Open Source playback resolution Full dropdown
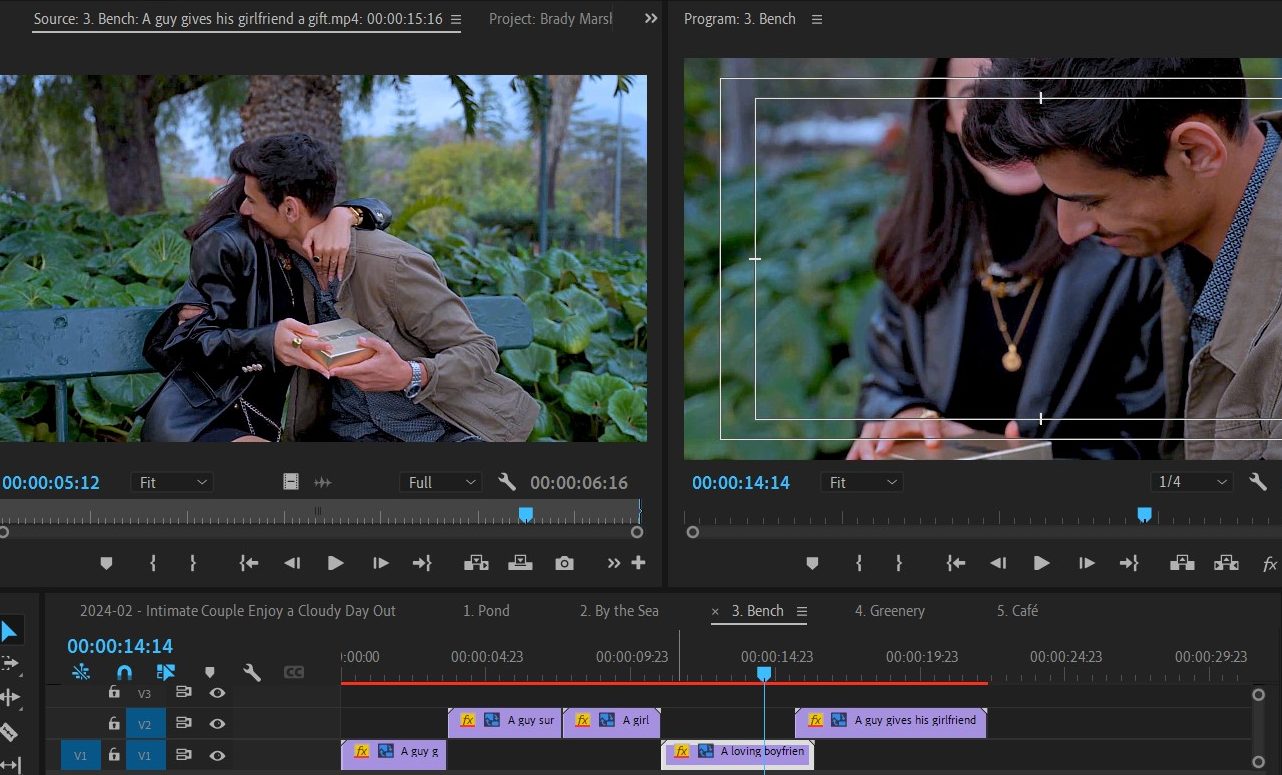 441,482
